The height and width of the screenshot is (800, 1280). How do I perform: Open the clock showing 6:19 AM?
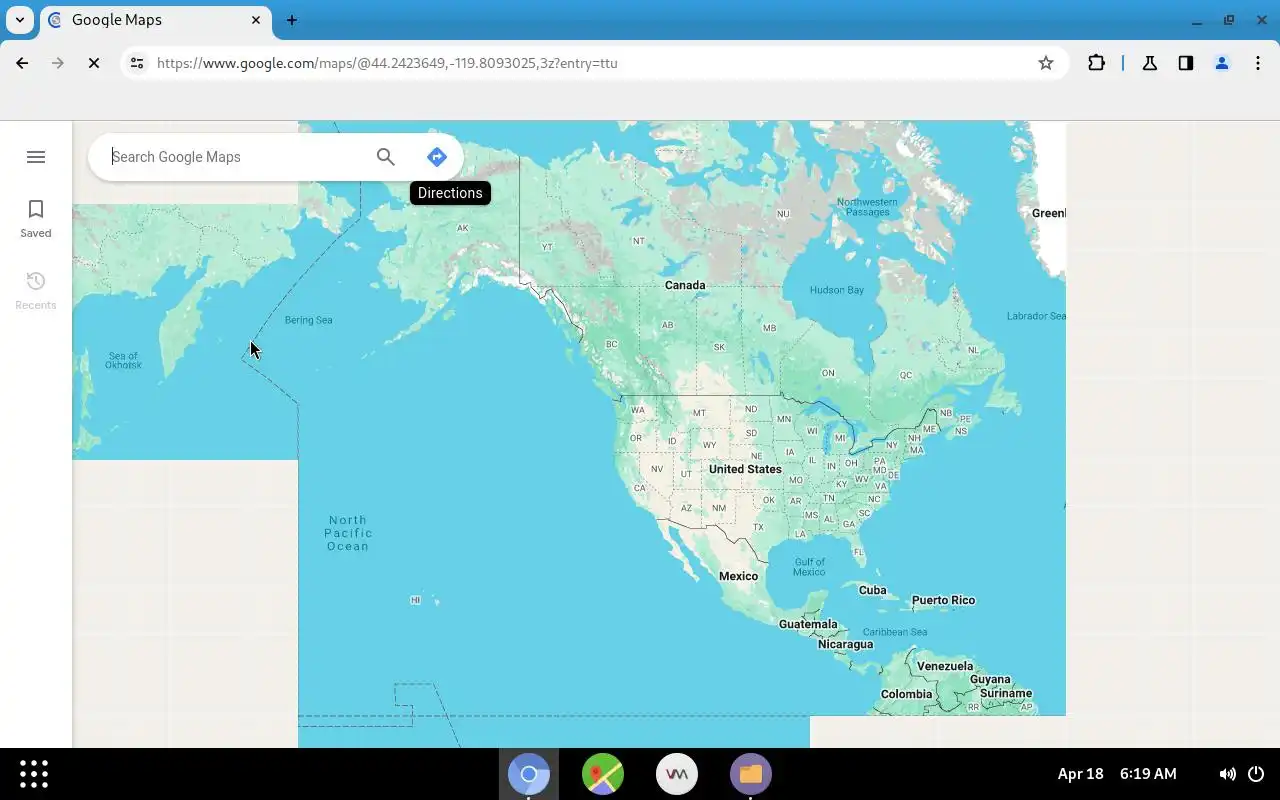(x=1148, y=774)
